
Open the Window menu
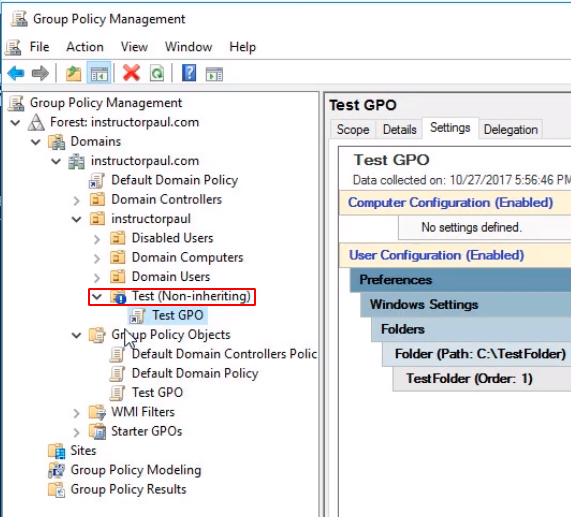189,47
